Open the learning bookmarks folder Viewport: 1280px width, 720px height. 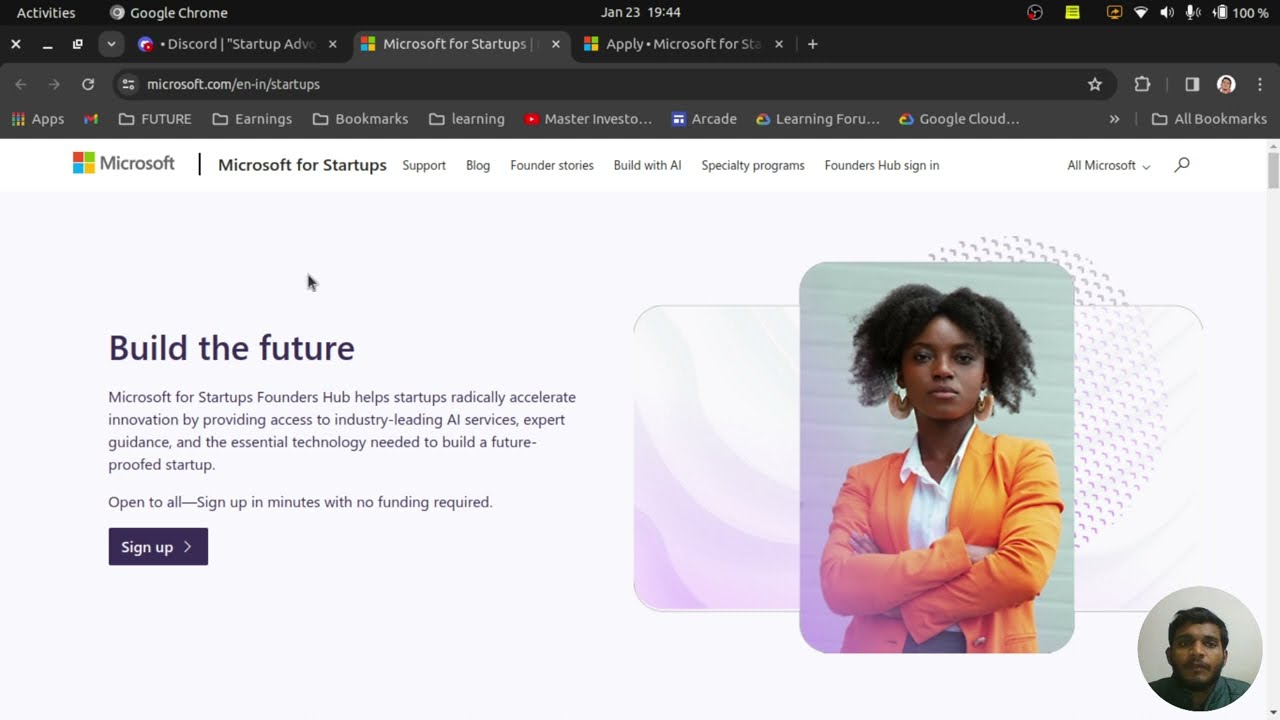pos(466,119)
